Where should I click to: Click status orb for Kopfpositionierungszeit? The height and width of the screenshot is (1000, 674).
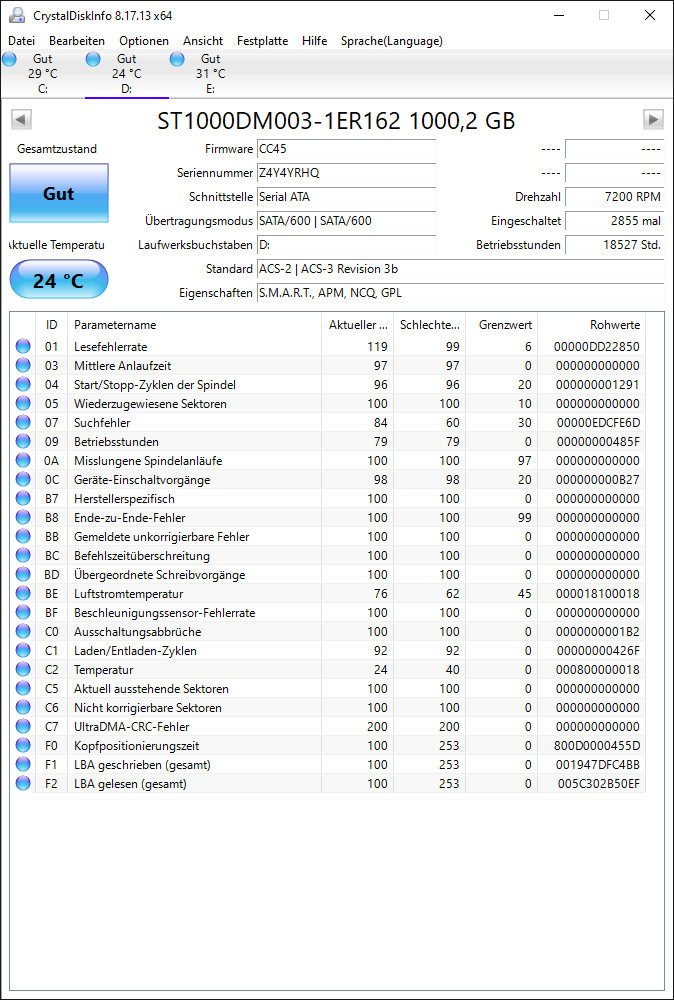(x=23, y=746)
